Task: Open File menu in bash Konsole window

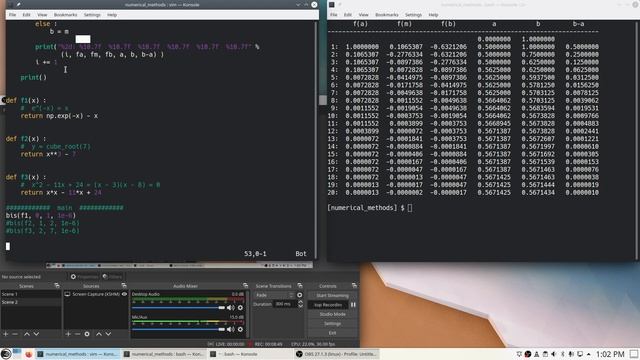Action: pos(333,15)
